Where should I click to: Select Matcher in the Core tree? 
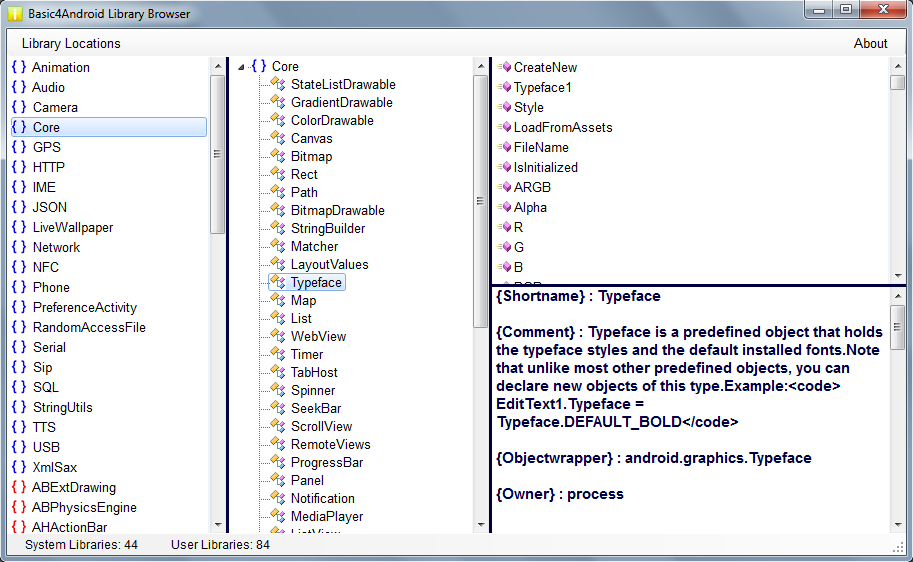(x=314, y=246)
